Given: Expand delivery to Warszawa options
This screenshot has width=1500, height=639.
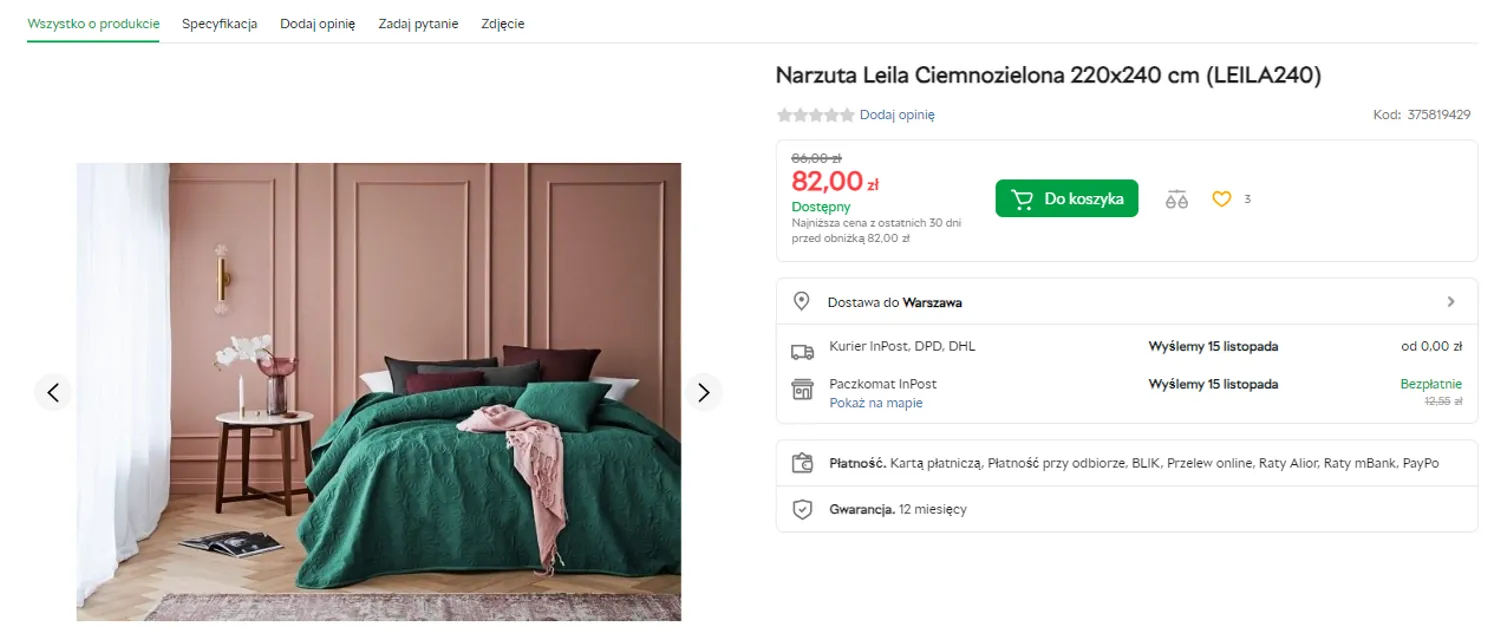Looking at the screenshot, I should click(1451, 301).
